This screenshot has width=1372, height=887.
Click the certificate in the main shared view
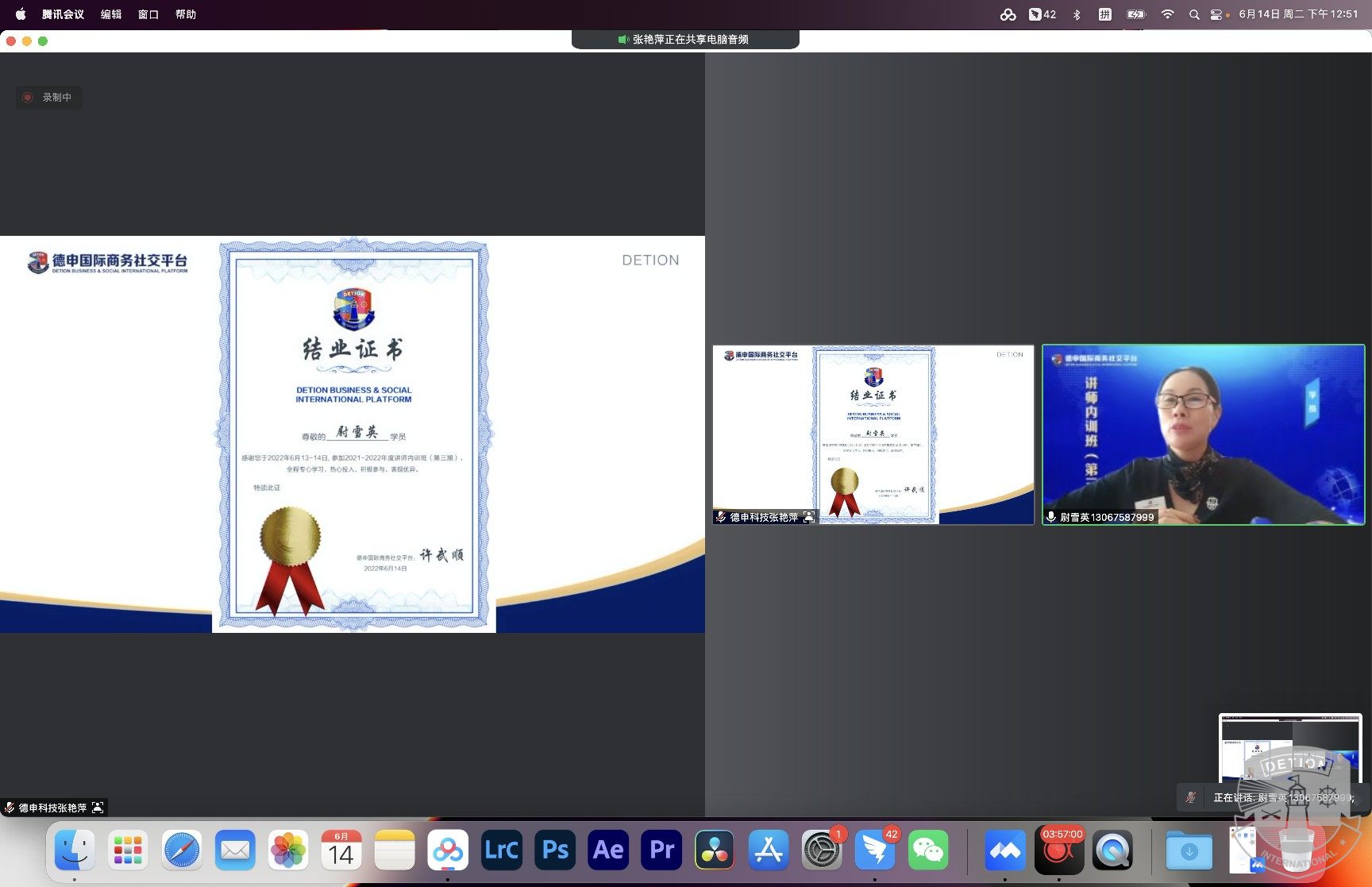pos(353,434)
